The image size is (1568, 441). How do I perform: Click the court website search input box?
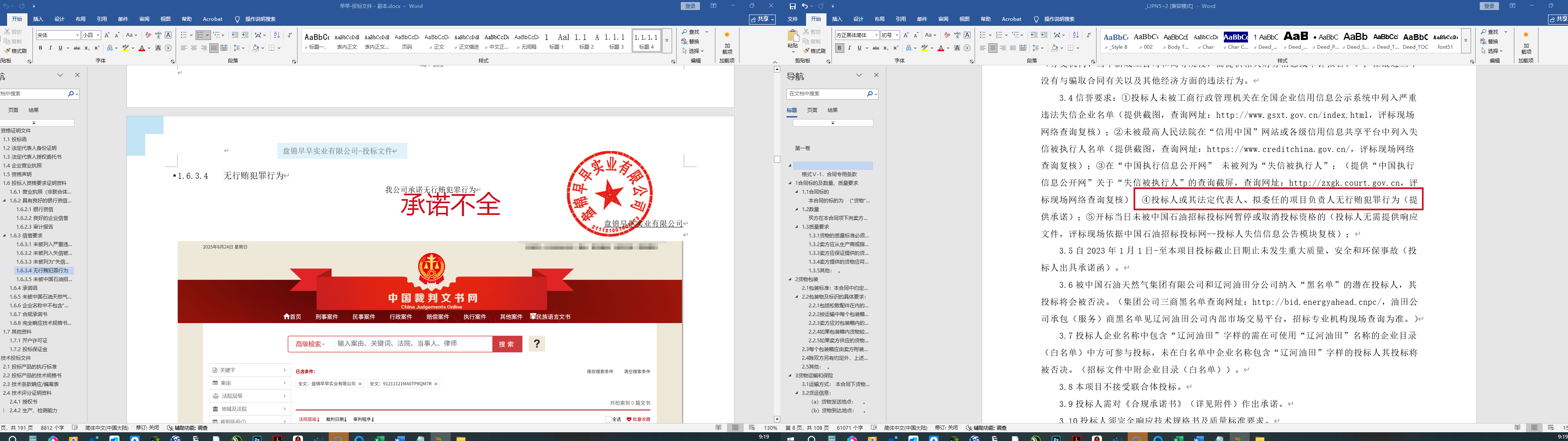pyautogui.click(x=412, y=344)
